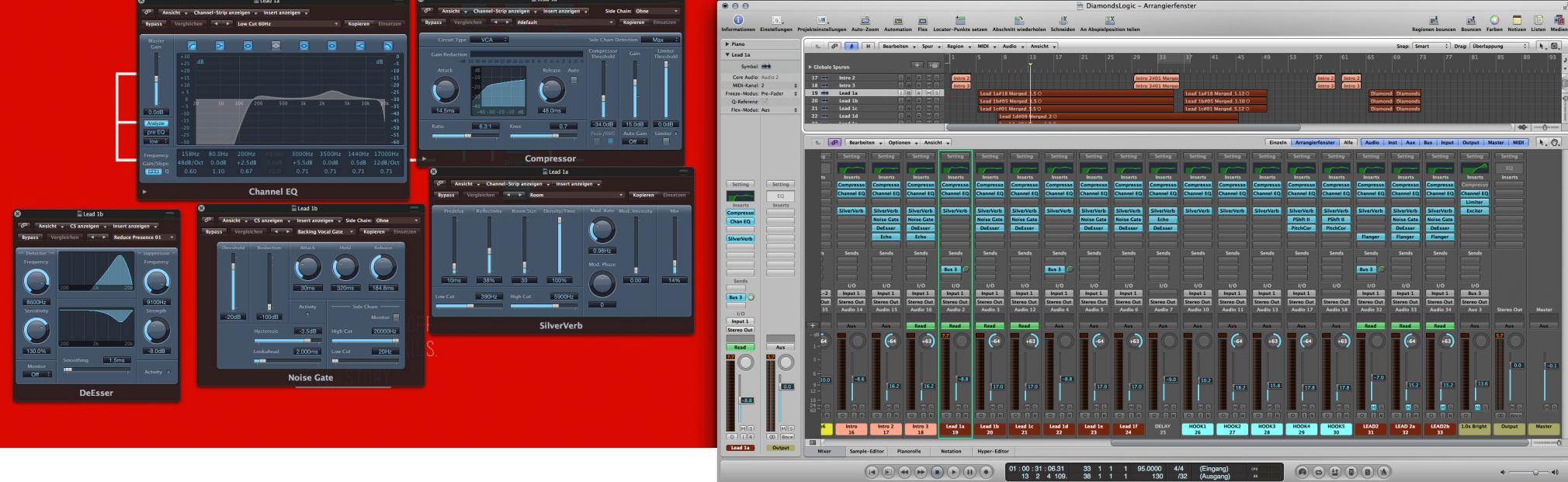
Task: Open Compressor Side Chain Detection Max dropdown
Action: click(x=661, y=40)
